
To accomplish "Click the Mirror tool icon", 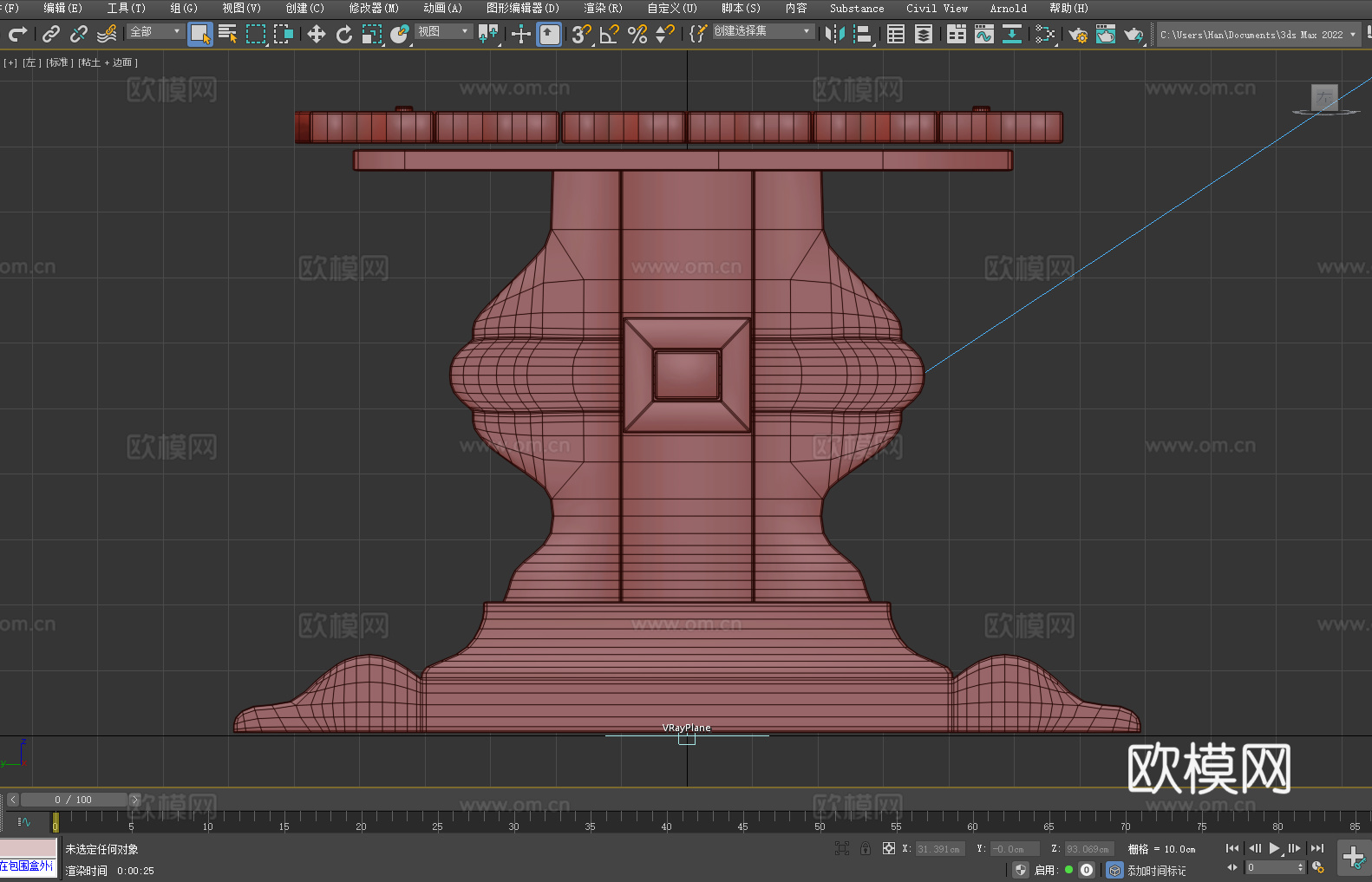I will 835,34.
